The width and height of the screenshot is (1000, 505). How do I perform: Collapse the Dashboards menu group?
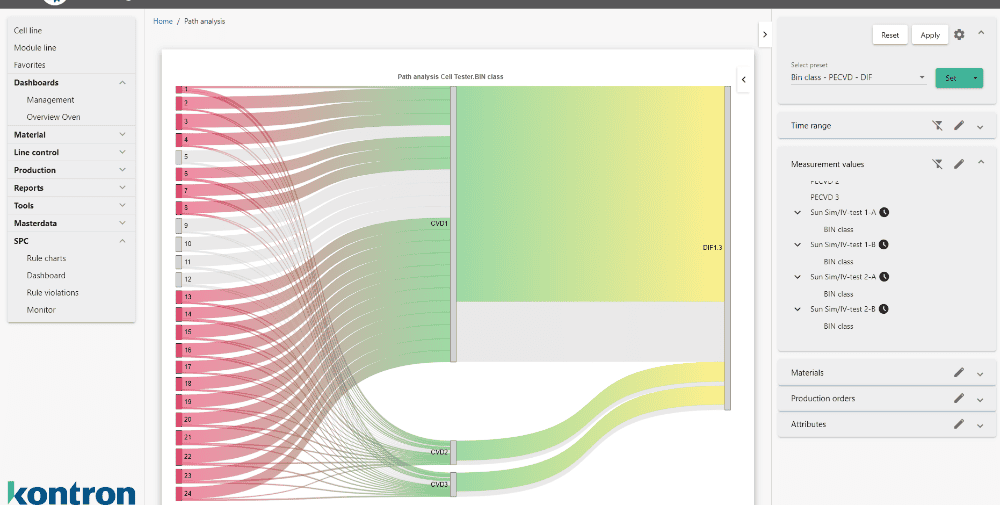(x=122, y=82)
